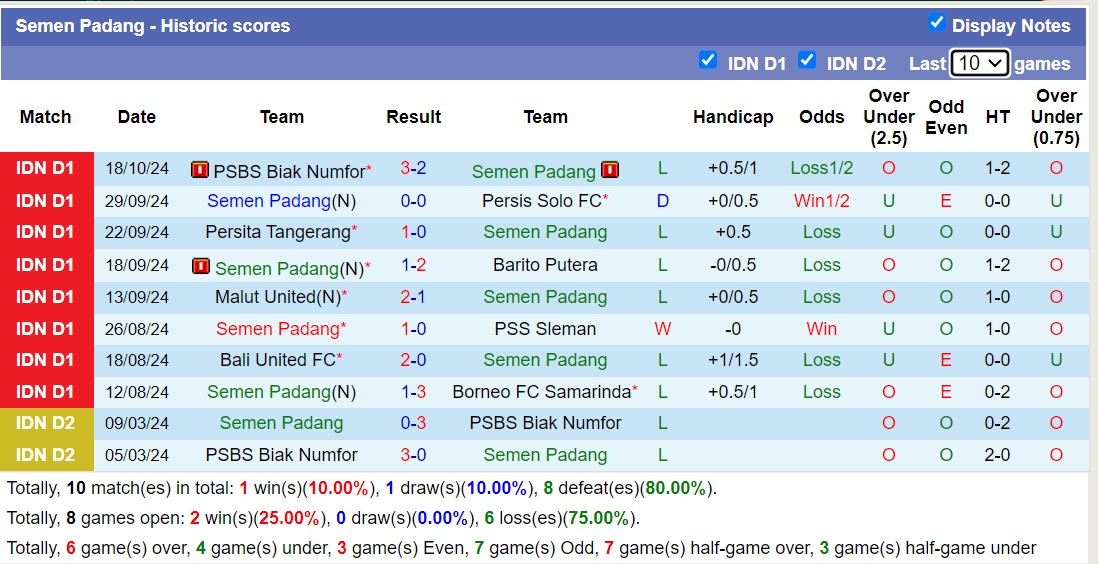Click the 0-3 result on 09/03/24

coord(414,423)
